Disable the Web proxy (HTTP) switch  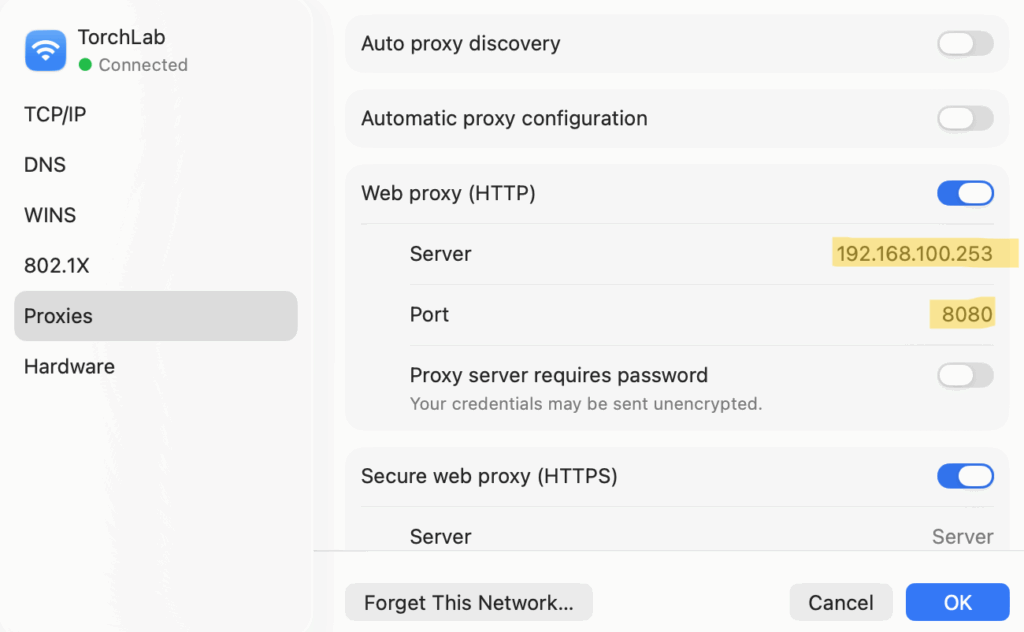tap(964, 193)
